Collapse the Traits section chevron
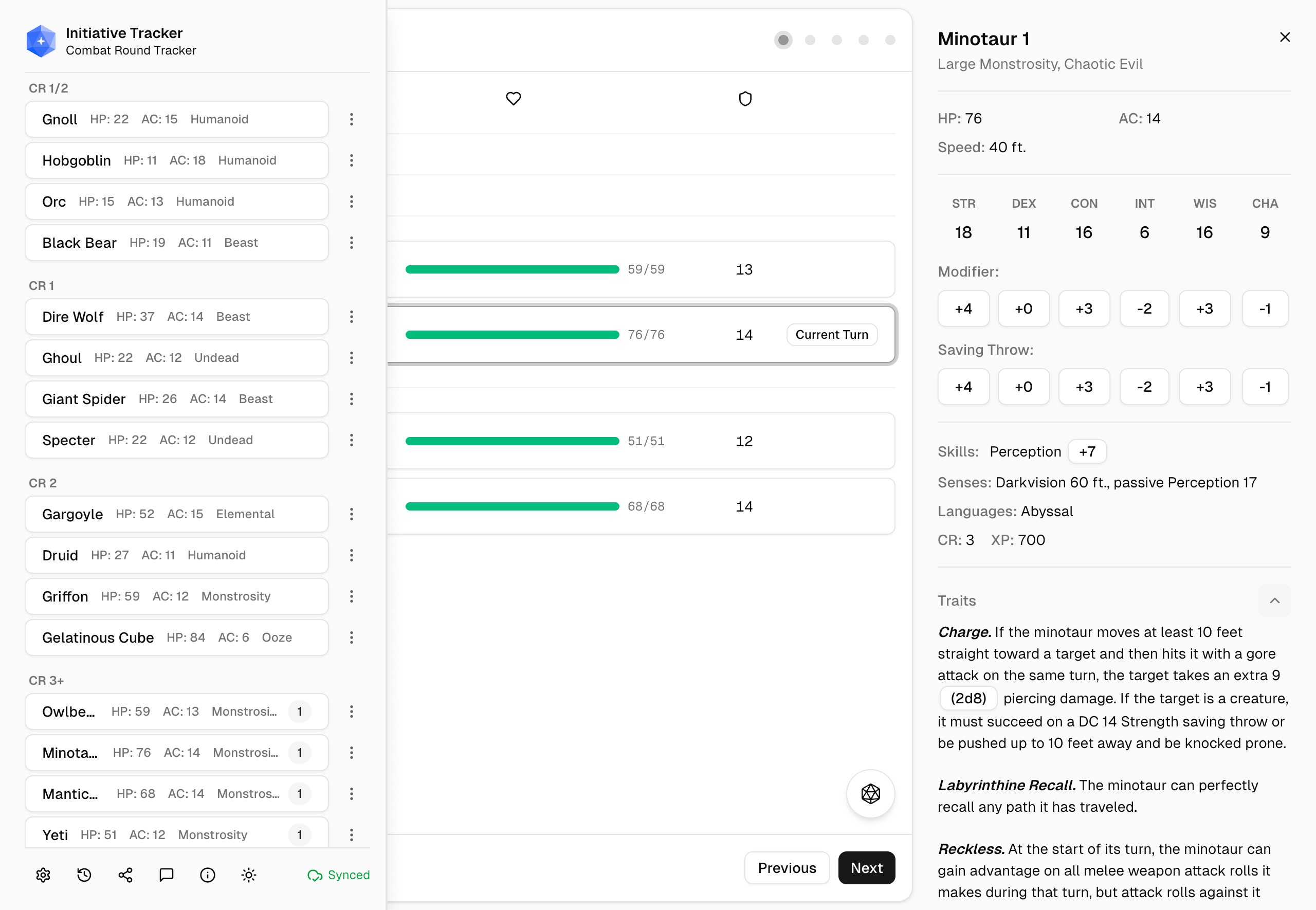The width and height of the screenshot is (1316, 910). [1274, 600]
